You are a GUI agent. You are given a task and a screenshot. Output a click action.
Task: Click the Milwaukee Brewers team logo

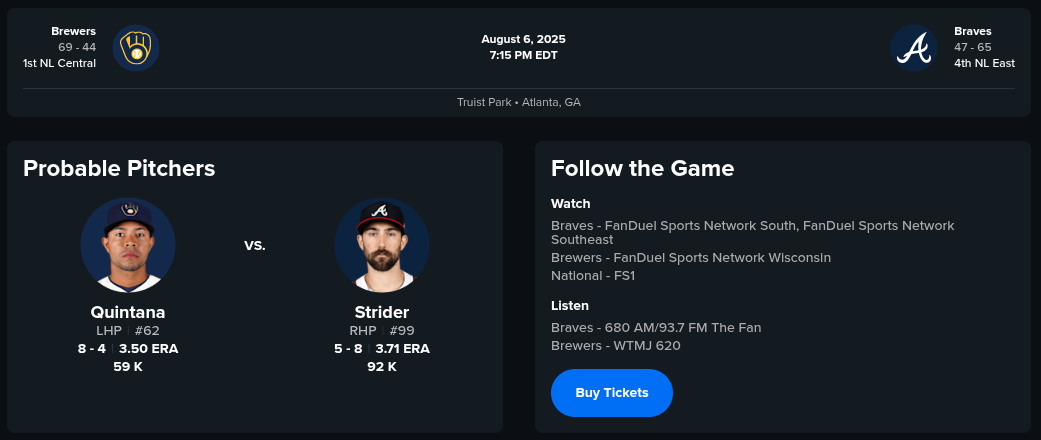[136, 47]
